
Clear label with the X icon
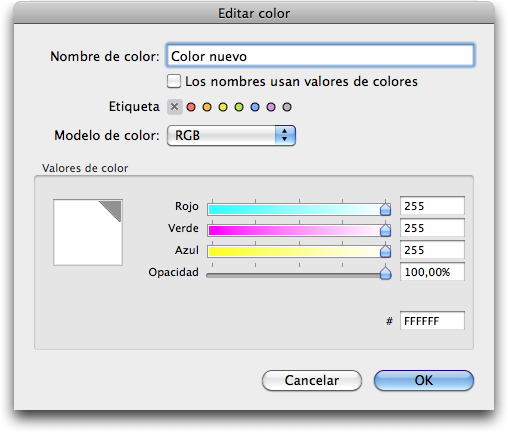coord(175,107)
